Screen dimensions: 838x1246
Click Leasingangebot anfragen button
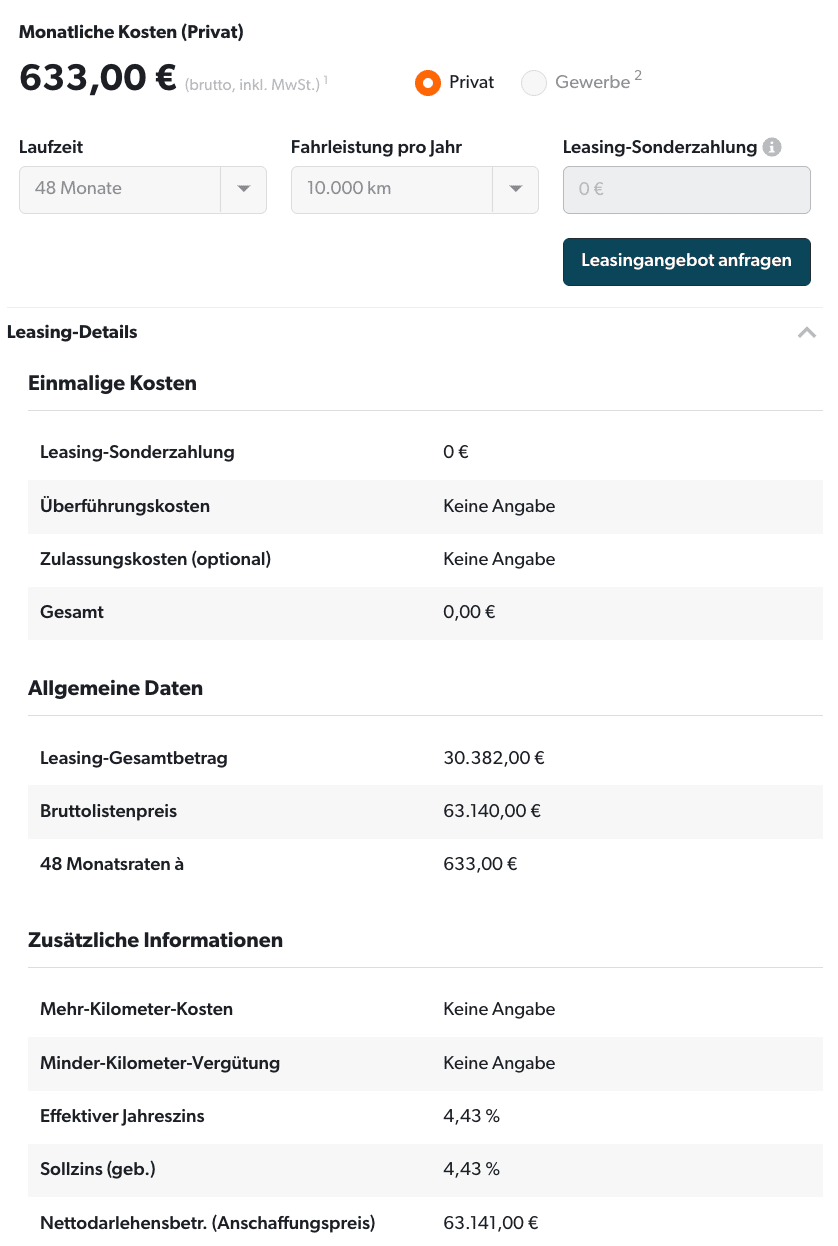coord(687,261)
